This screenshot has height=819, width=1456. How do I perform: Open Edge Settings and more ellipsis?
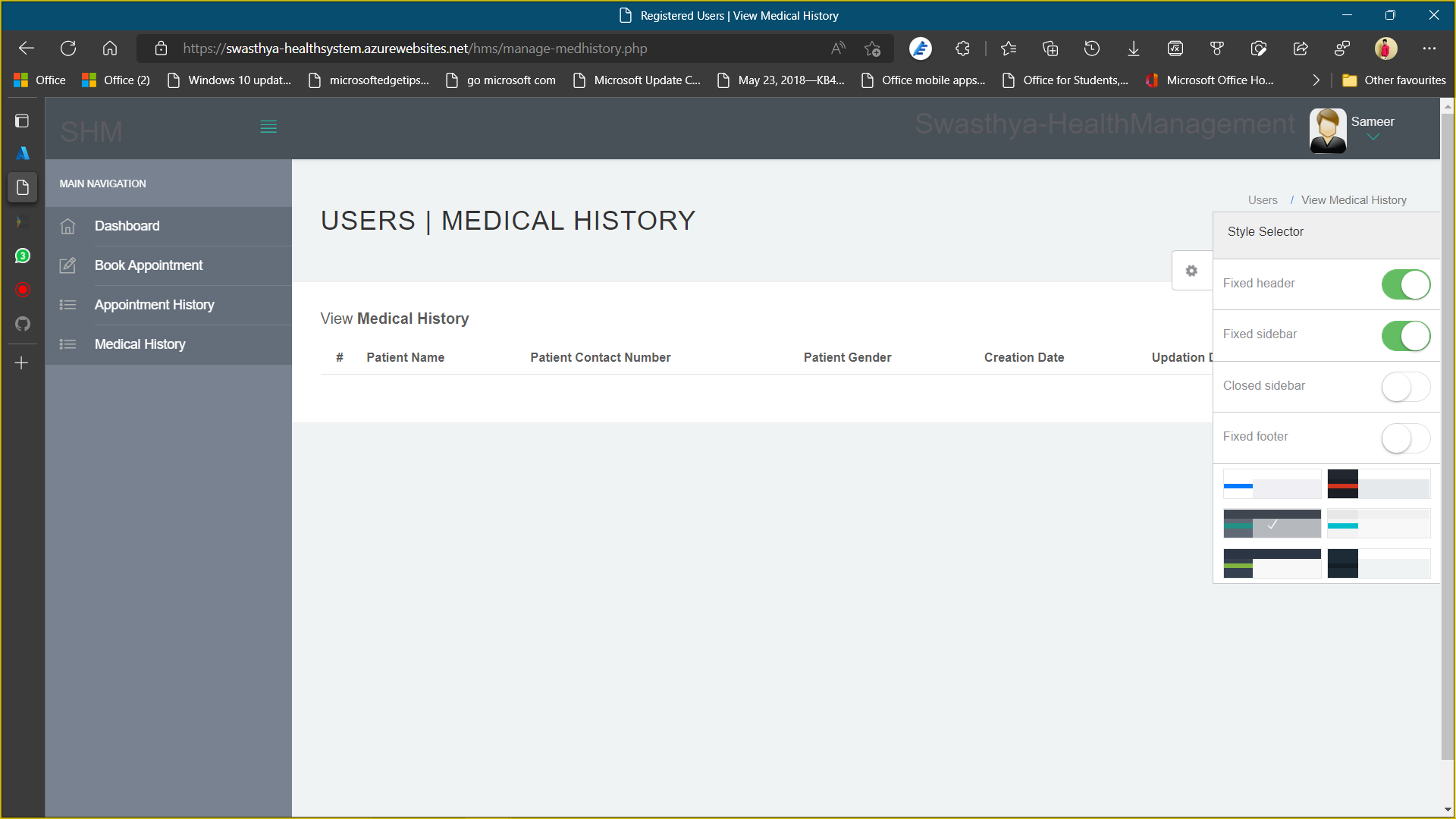[x=1429, y=49]
